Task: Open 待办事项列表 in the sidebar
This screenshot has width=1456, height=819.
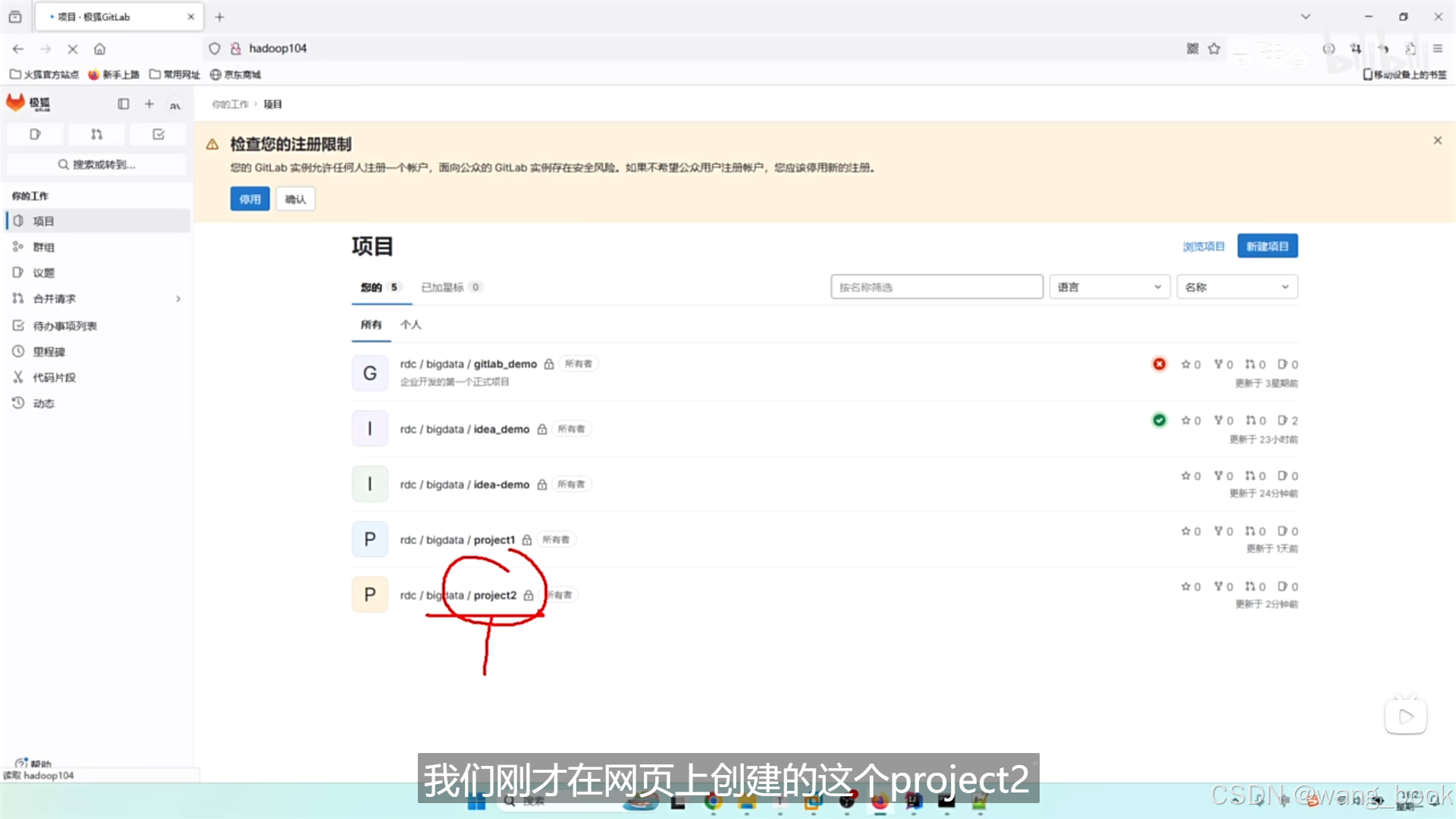Action: 97,326
